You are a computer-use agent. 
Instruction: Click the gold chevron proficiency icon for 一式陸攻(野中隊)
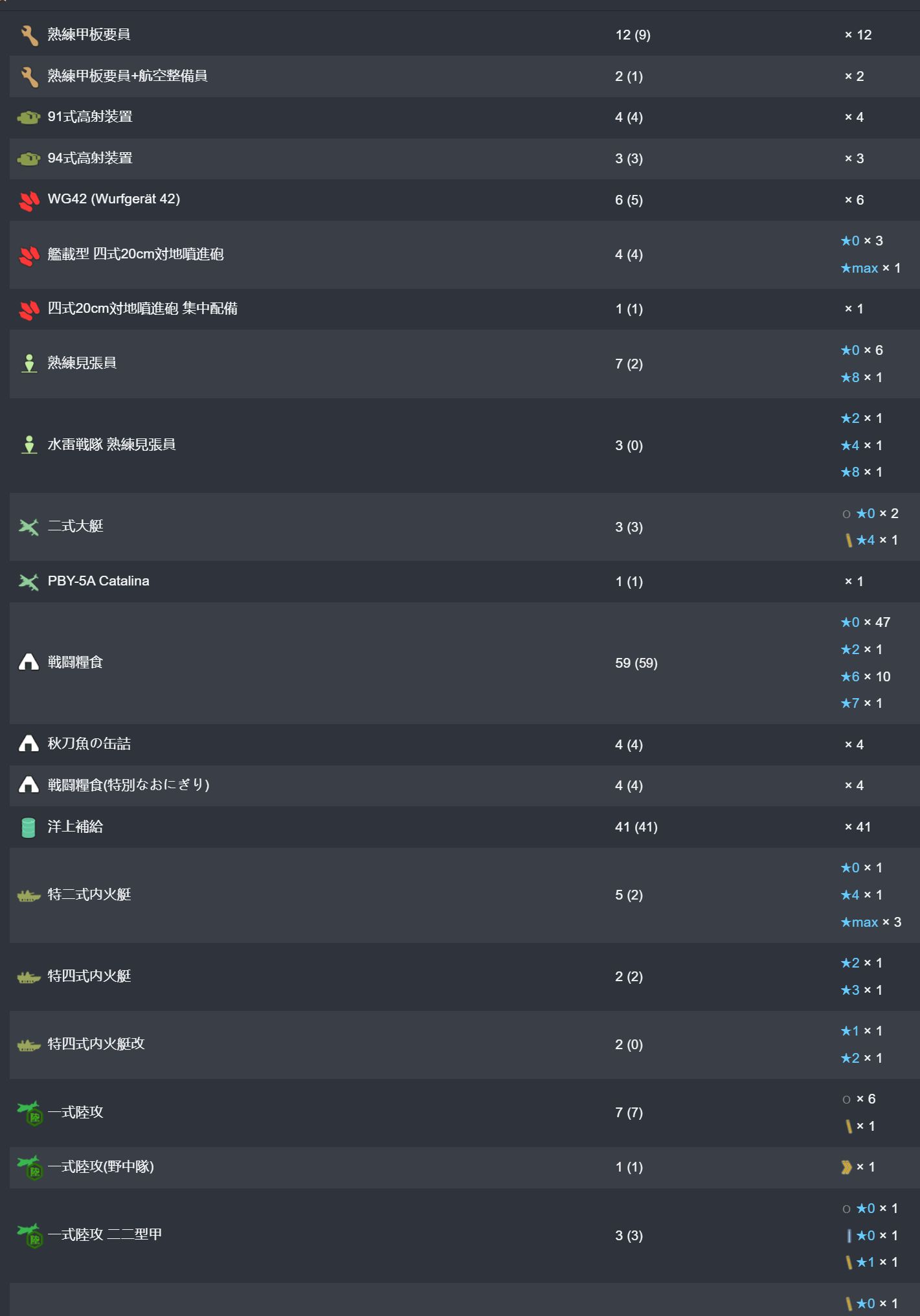point(846,1167)
